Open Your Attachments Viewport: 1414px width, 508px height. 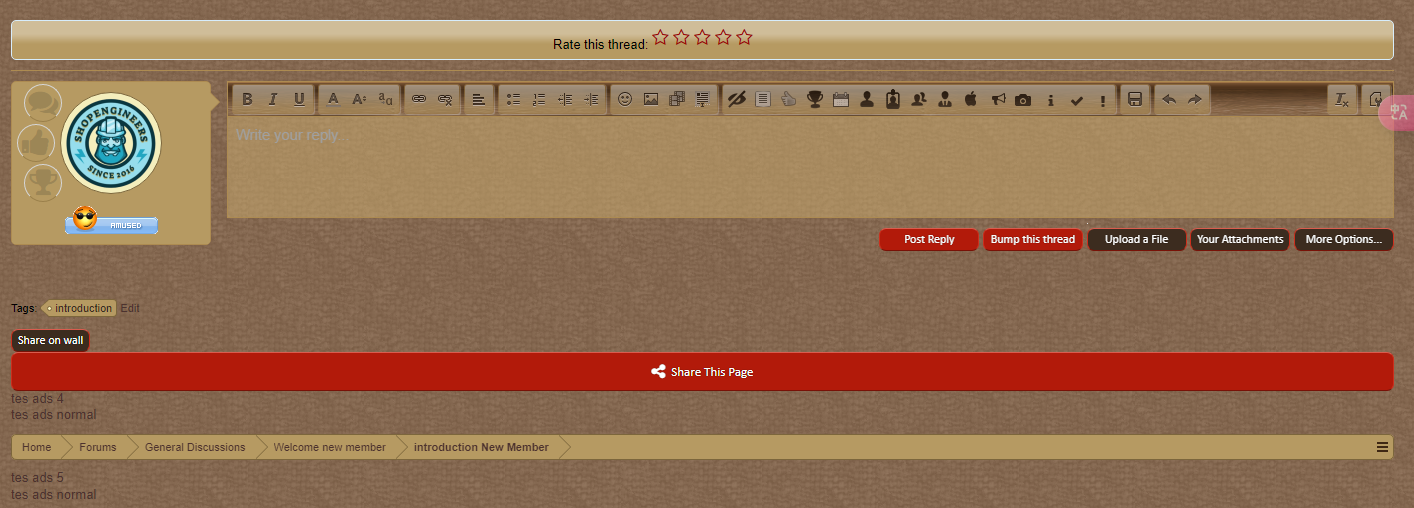pos(1240,240)
